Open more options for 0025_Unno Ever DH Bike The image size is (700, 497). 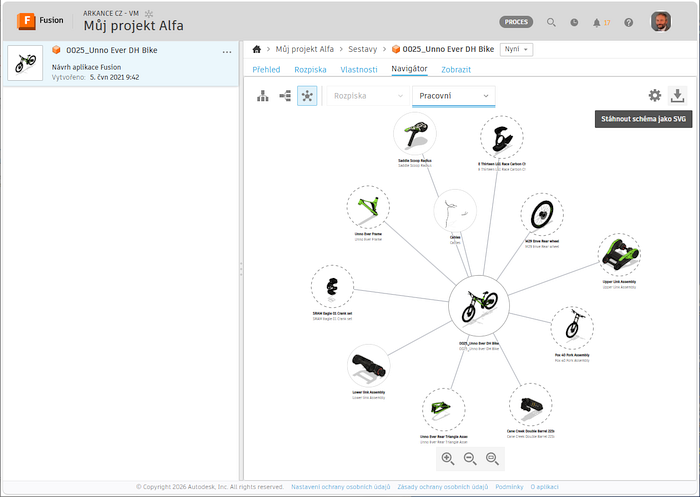coord(227,52)
